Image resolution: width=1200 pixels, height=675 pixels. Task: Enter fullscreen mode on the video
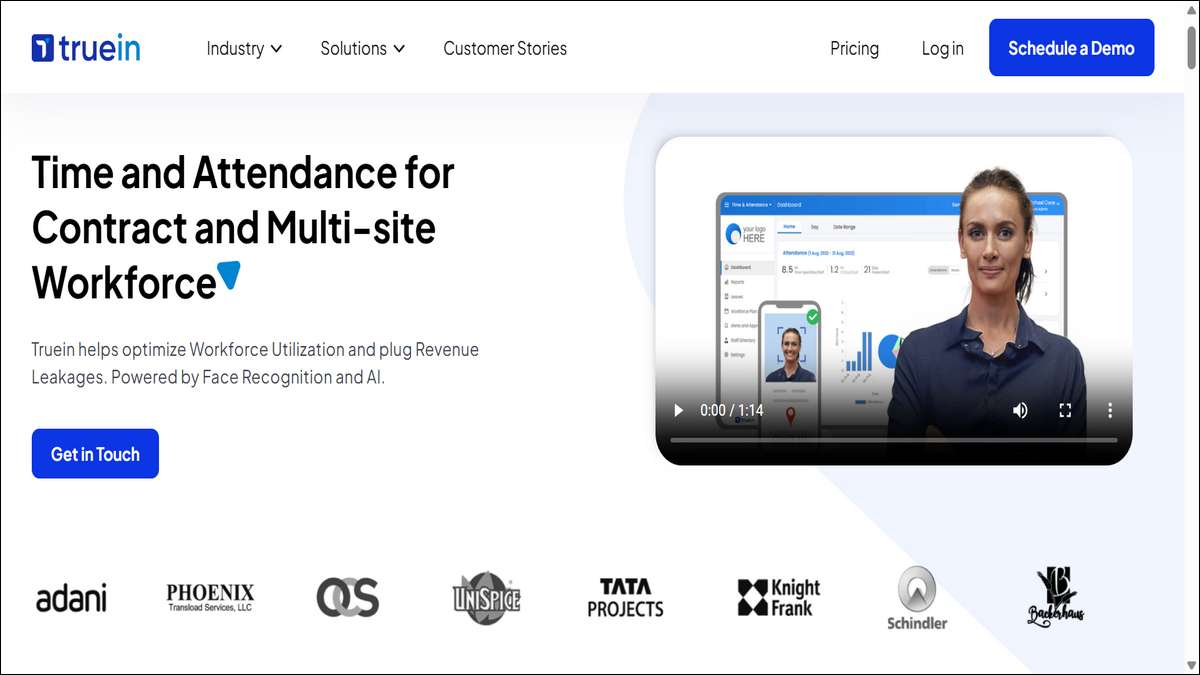point(1065,410)
